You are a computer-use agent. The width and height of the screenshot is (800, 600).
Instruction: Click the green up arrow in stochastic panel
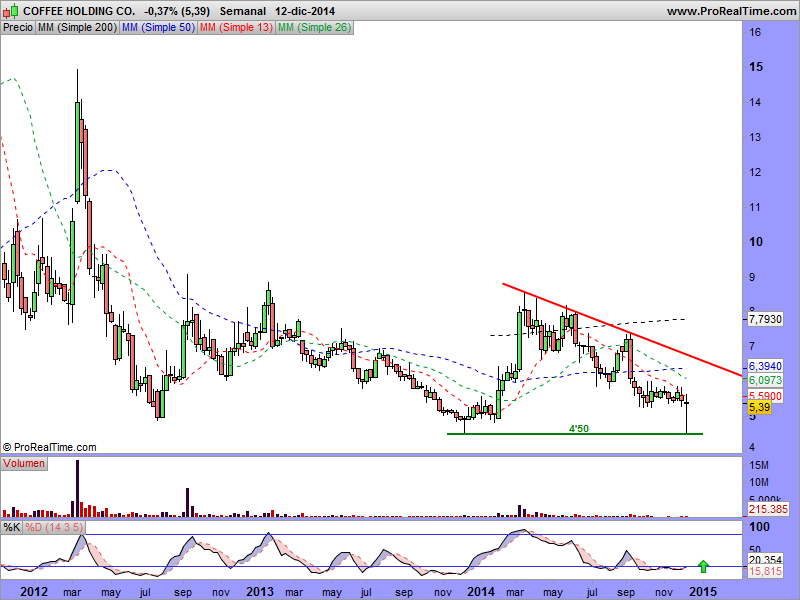704,566
